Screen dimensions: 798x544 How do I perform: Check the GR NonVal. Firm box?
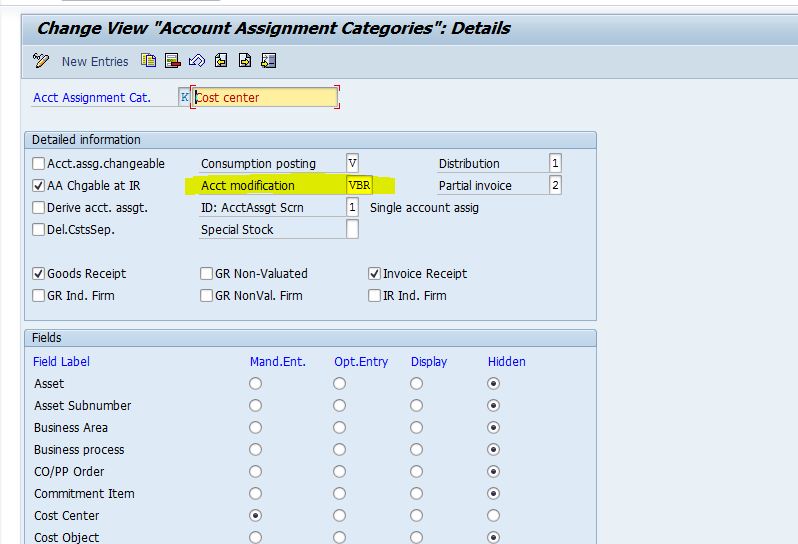(206, 295)
